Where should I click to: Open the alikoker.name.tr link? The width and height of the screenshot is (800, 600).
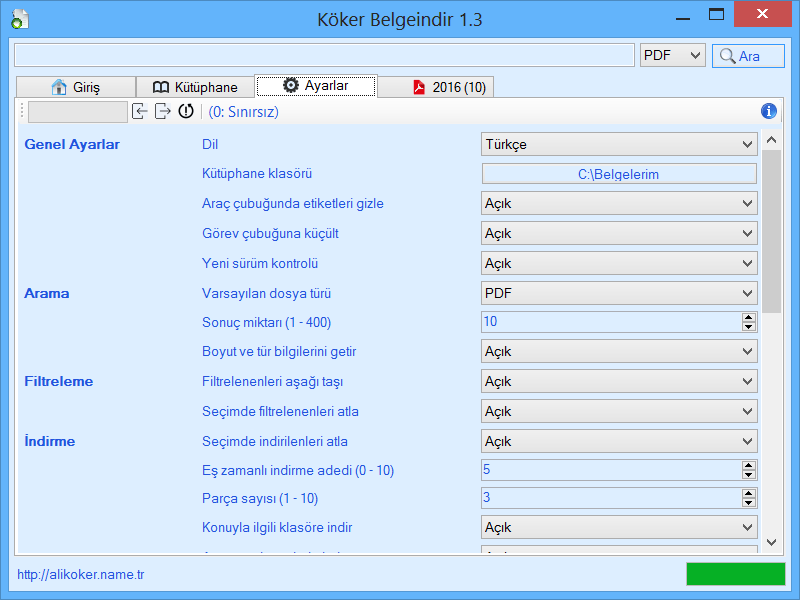pyautogui.click(x=81, y=574)
